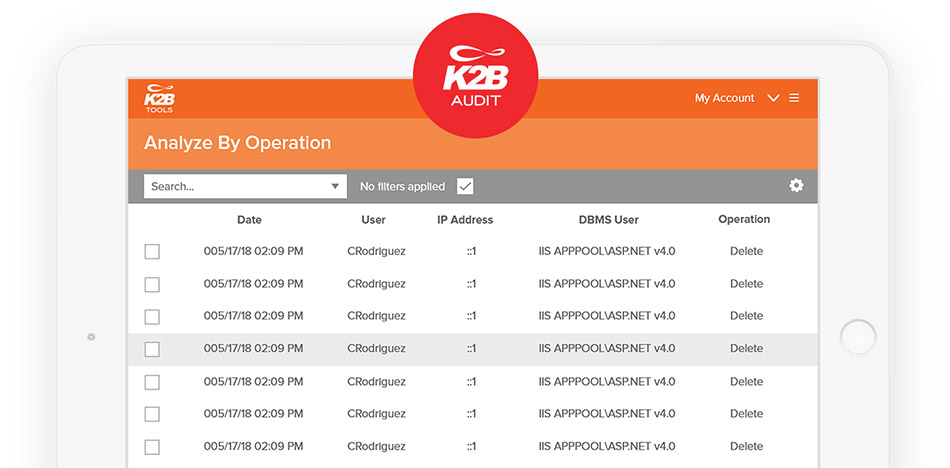Image resolution: width=950 pixels, height=468 pixels.
Task: Open the settings gear icon
Action: (x=796, y=186)
